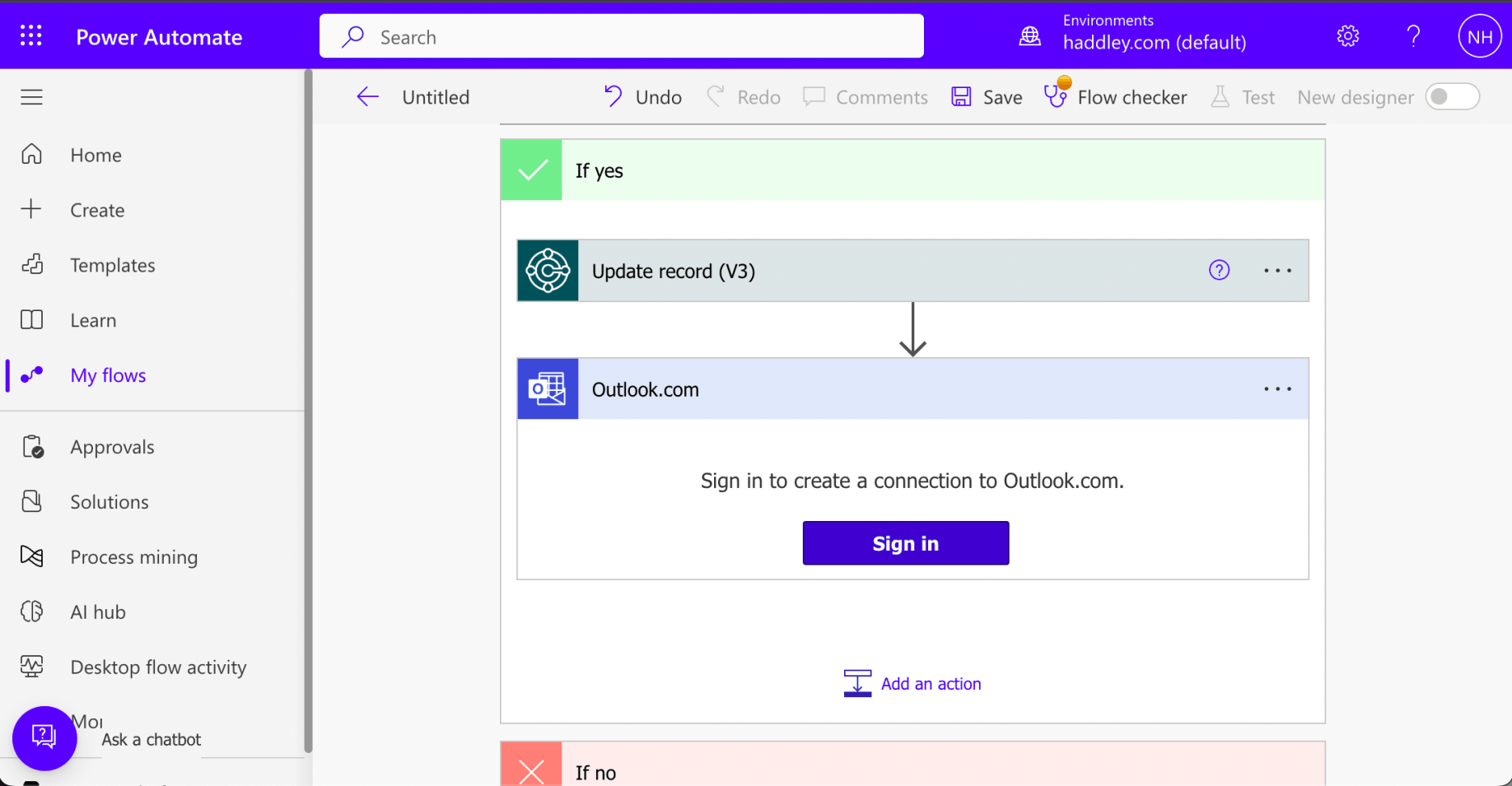Click the AI hub brain icon
1512x786 pixels.
31,612
